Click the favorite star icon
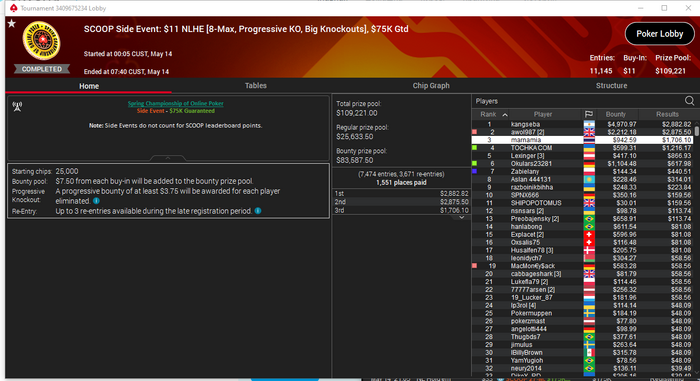The width and height of the screenshot is (700, 381). click(x=12, y=23)
